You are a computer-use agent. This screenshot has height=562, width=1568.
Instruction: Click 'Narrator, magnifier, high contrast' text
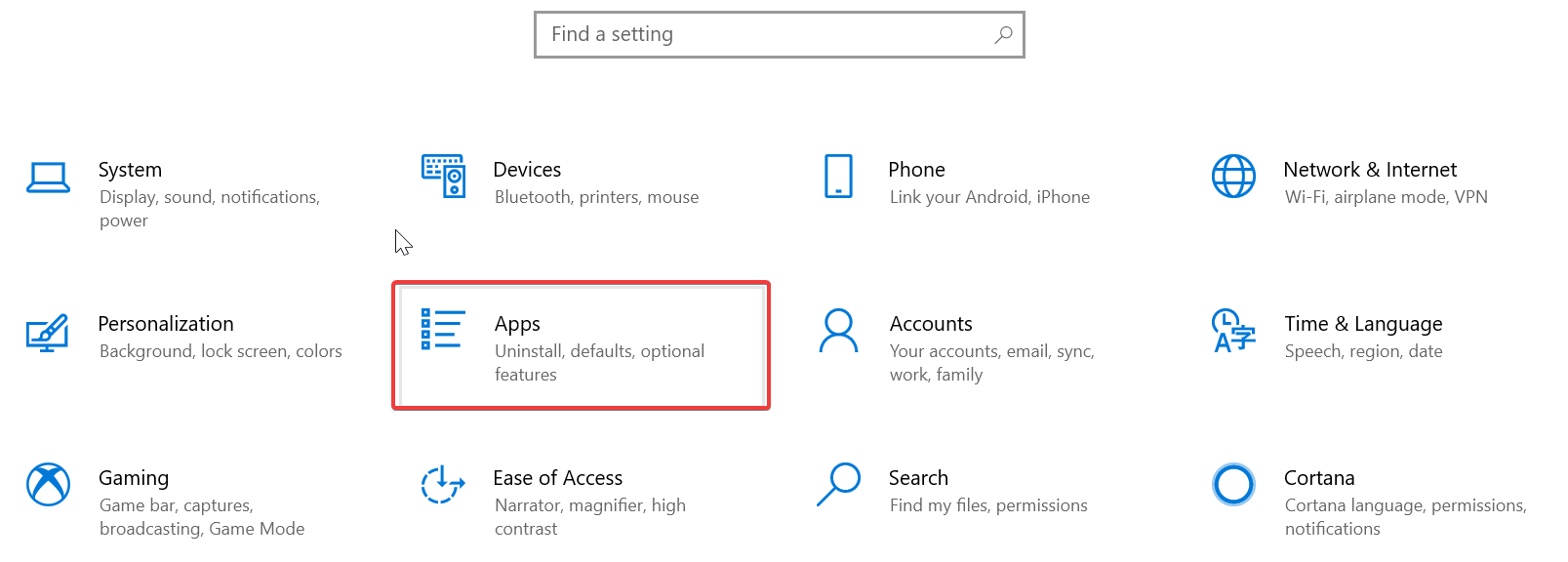tap(590, 517)
